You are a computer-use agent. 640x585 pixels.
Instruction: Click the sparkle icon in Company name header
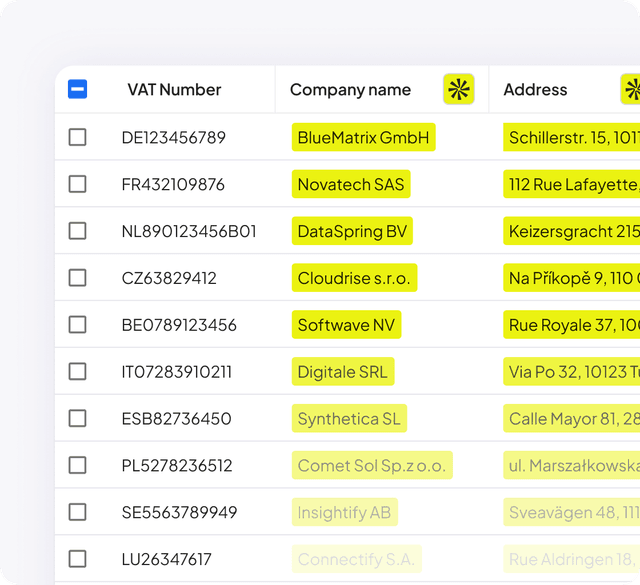click(458, 90)
